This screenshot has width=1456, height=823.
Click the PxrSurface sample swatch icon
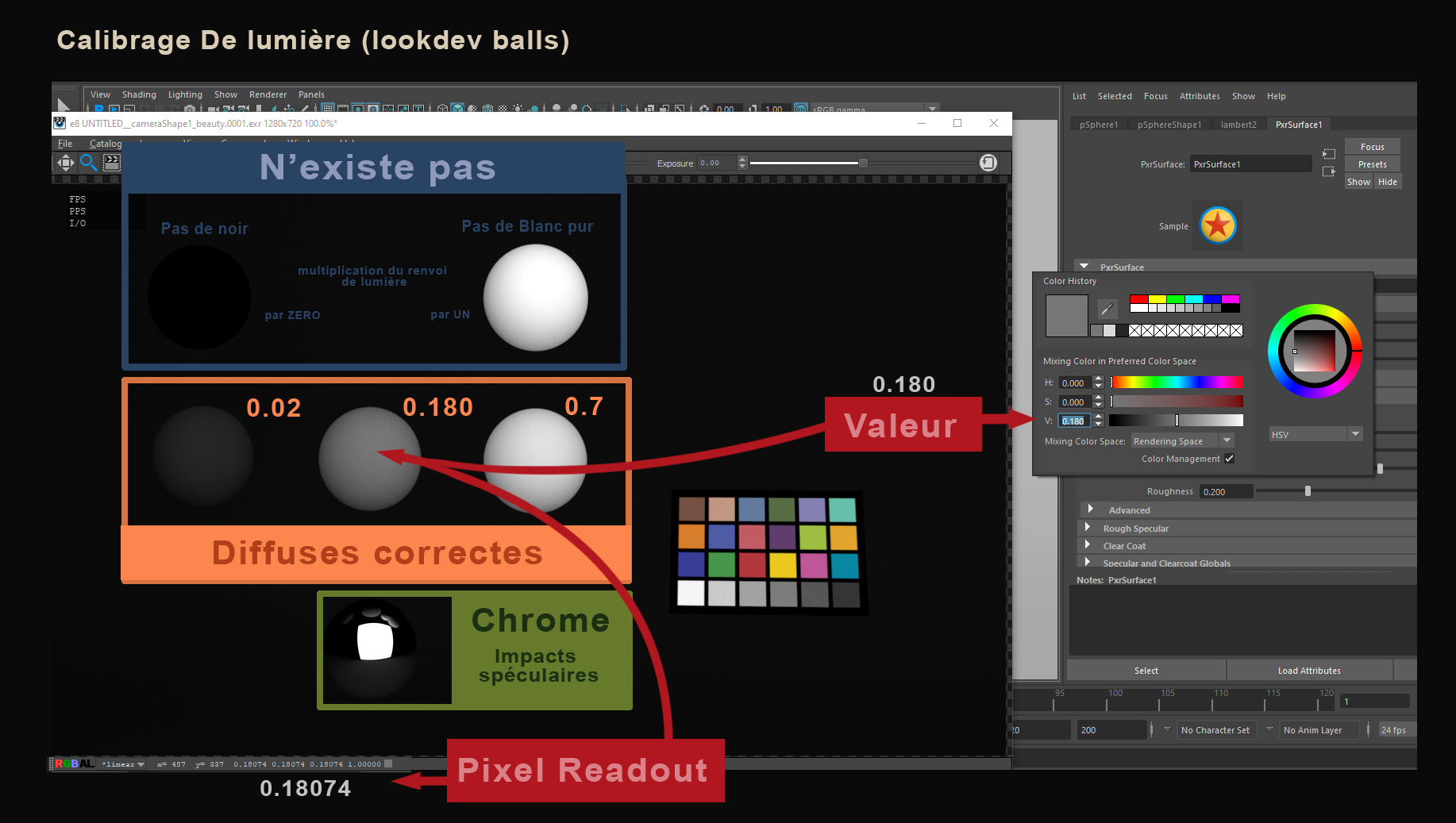coord(1217,226)
